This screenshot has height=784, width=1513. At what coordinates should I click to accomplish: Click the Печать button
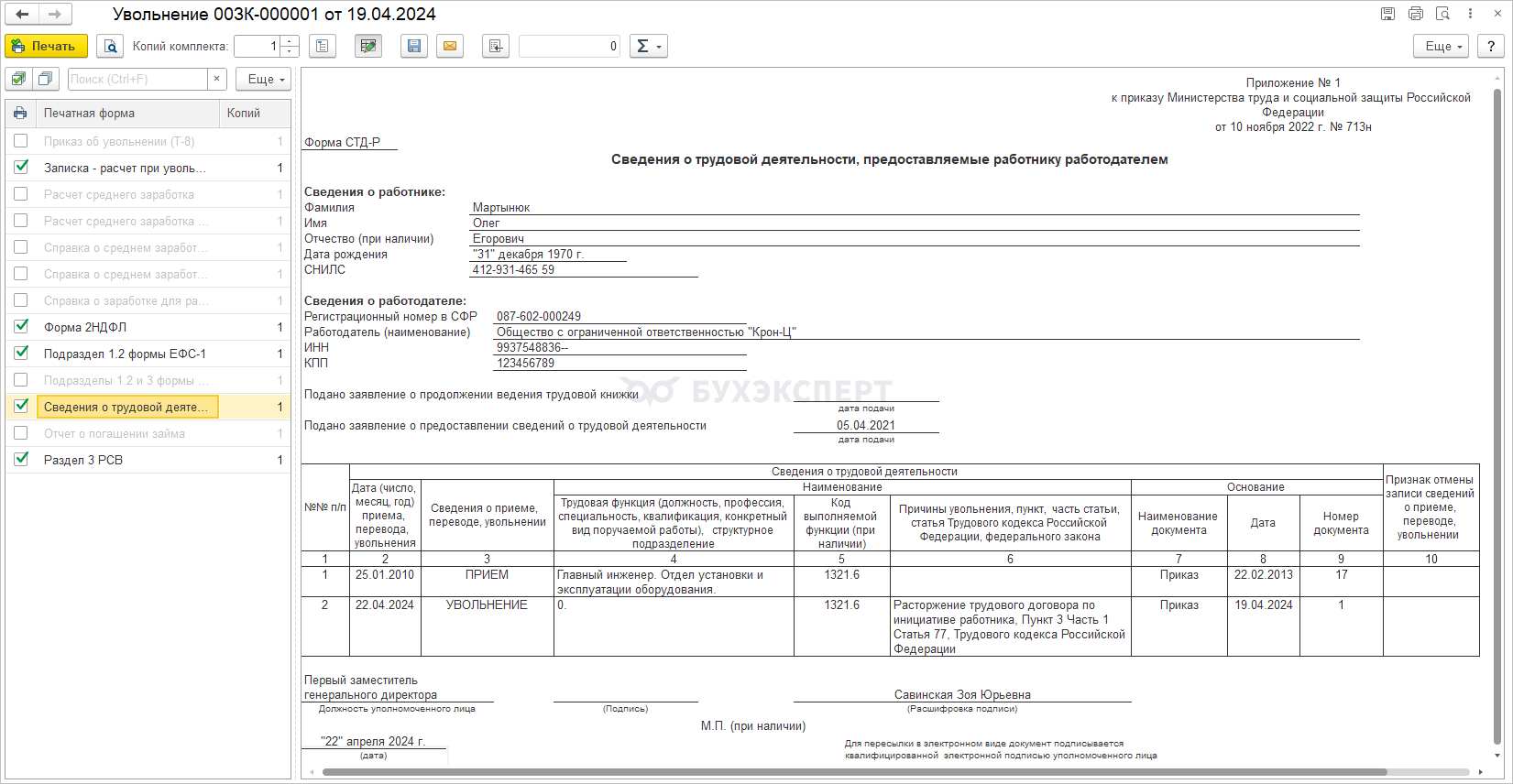46,46
